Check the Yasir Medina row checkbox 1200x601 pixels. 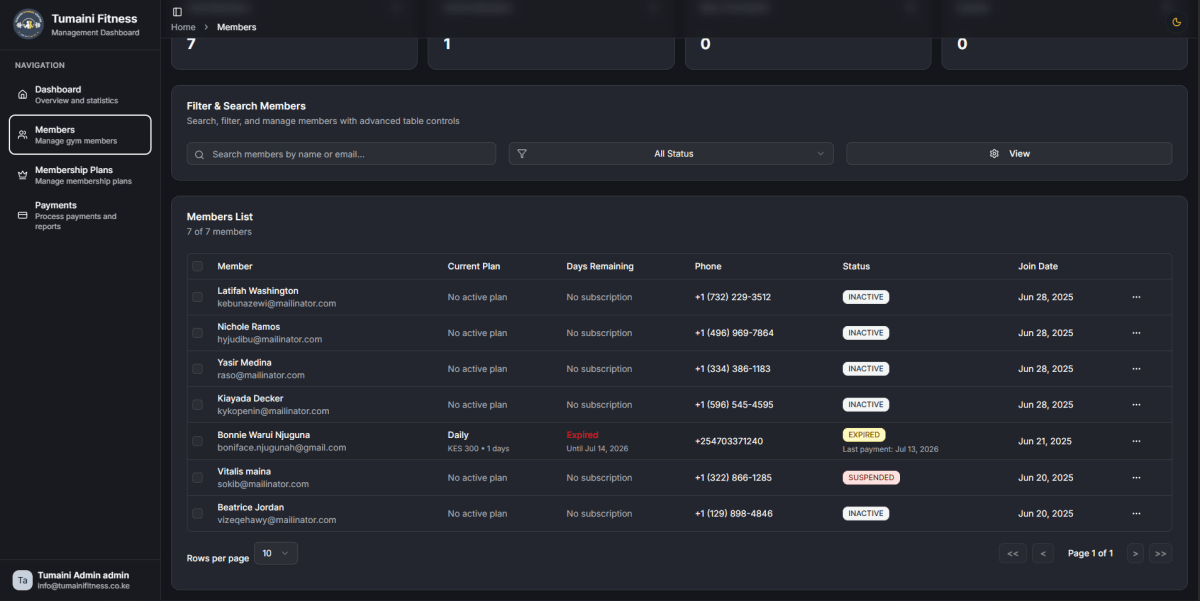197,369
